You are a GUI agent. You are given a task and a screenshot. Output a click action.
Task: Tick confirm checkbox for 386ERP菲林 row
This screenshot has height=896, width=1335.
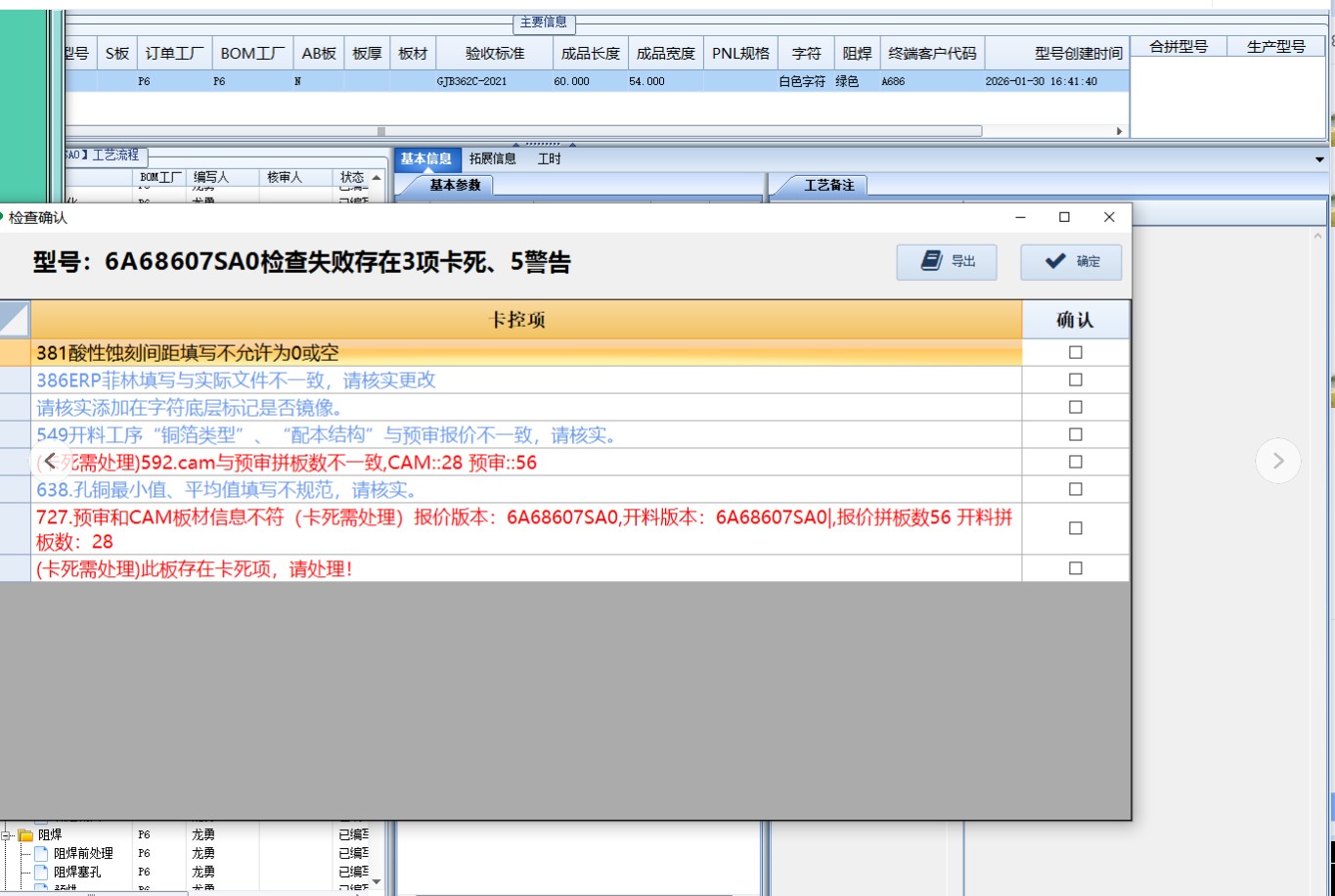tap(1076, 380)
